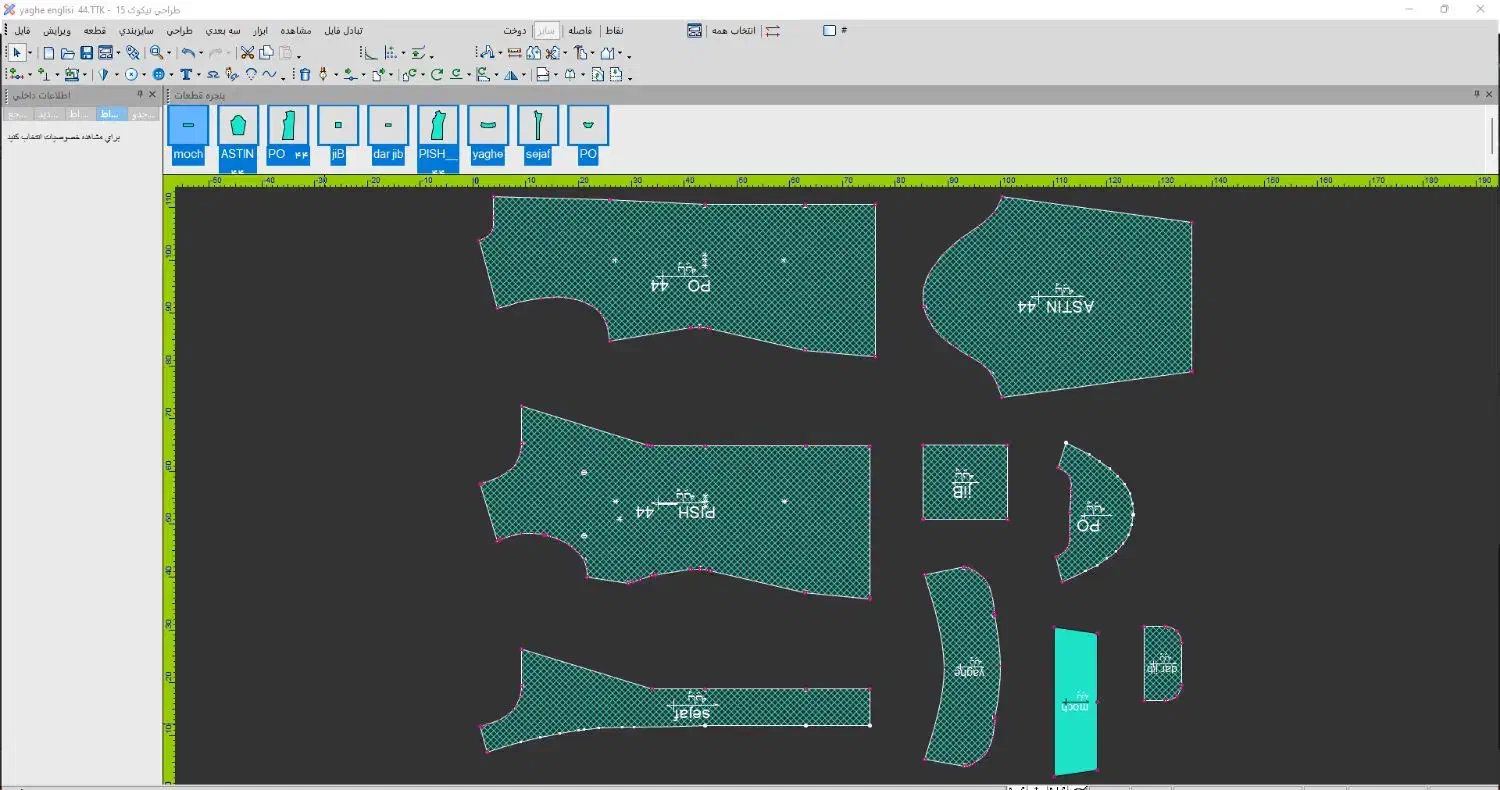The height and width of the screenshot is (790, 1500).
Task: Click the انتخاب همه button
Action: (733, 31)
